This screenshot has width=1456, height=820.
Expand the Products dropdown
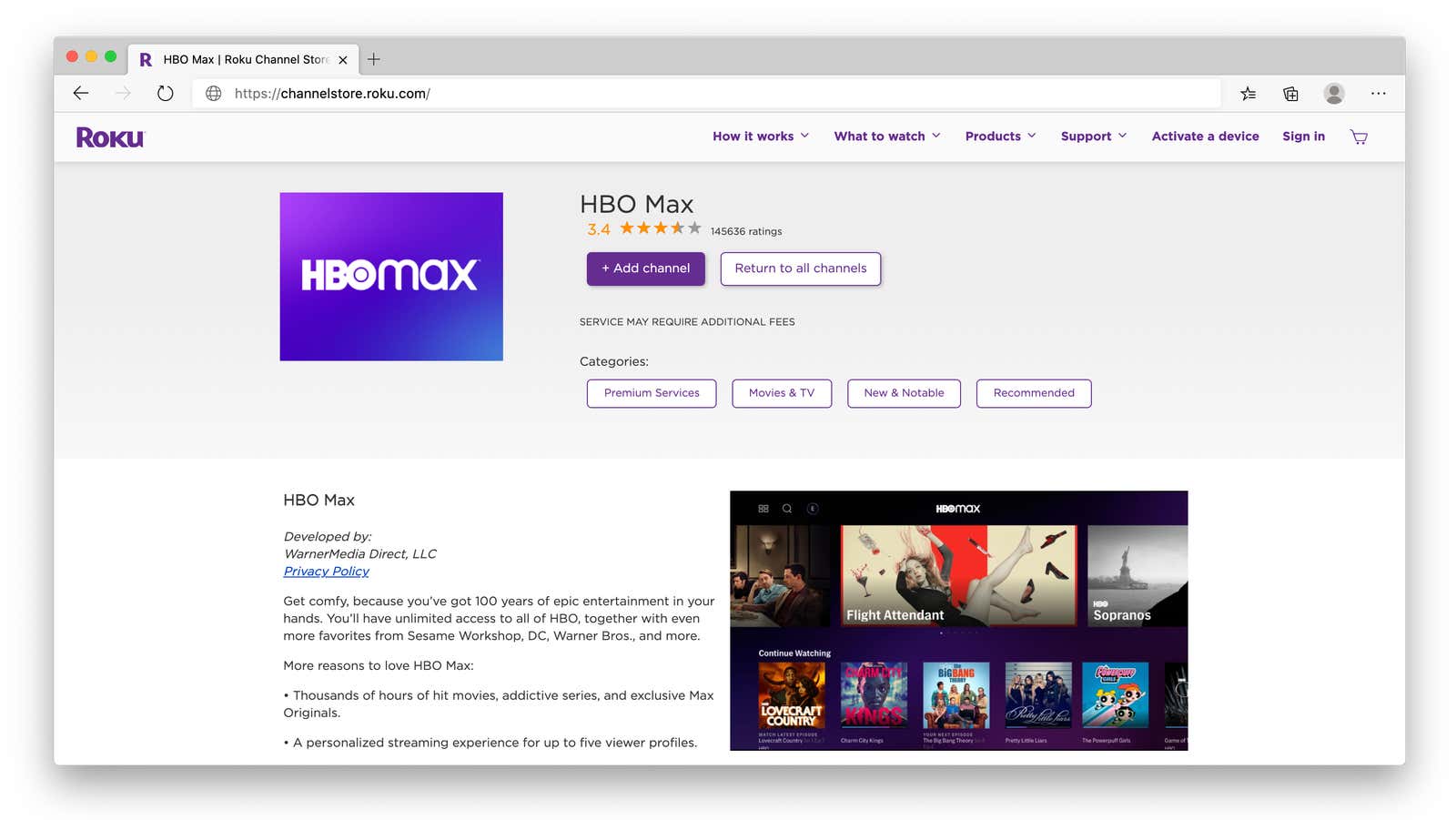pyautogui.click(x=1000, y=137)
